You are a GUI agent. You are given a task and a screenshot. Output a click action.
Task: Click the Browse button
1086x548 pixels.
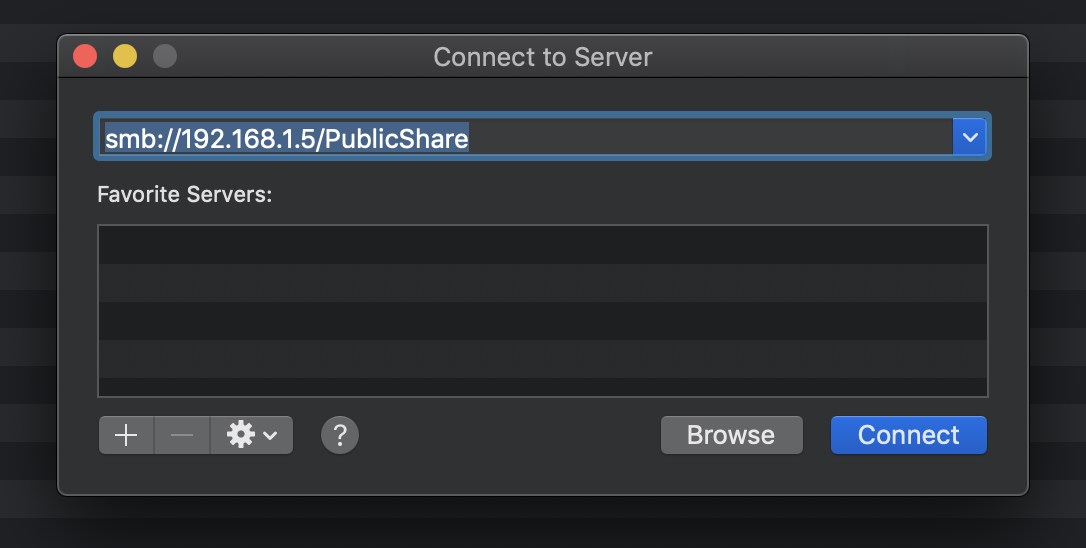pyautogui.click(x=731, y=435)
